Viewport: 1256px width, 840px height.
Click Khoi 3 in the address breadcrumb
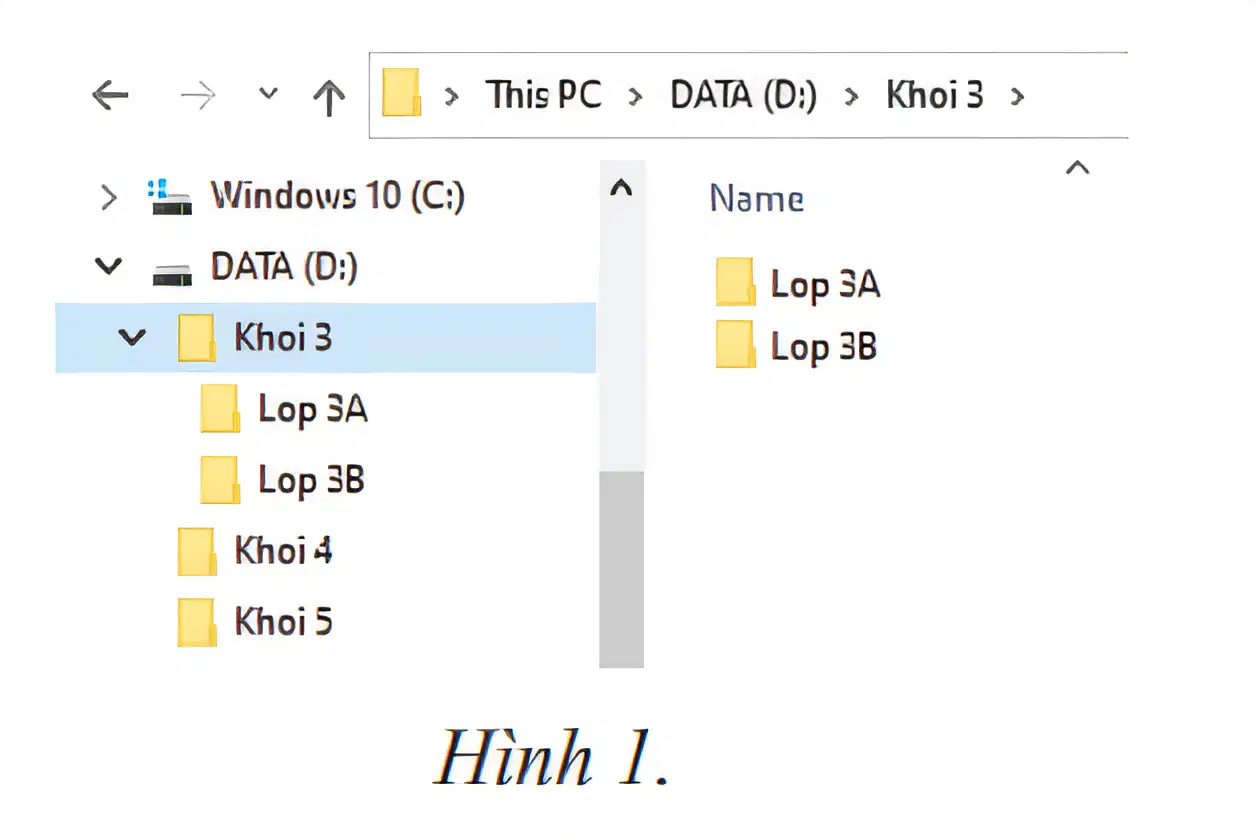935,95
